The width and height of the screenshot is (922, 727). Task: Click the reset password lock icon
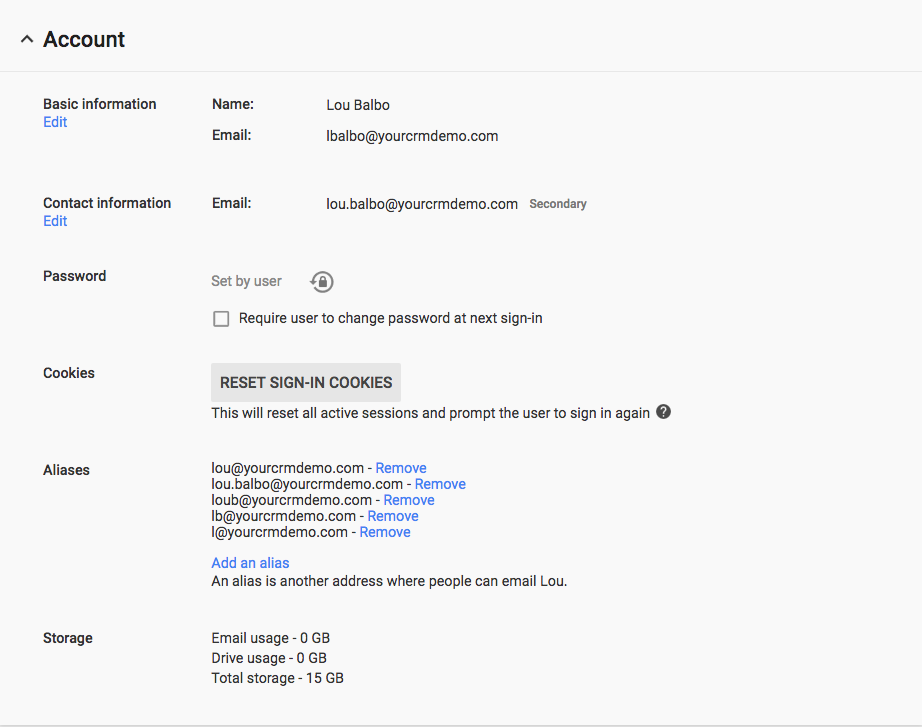tap(322, 282)
